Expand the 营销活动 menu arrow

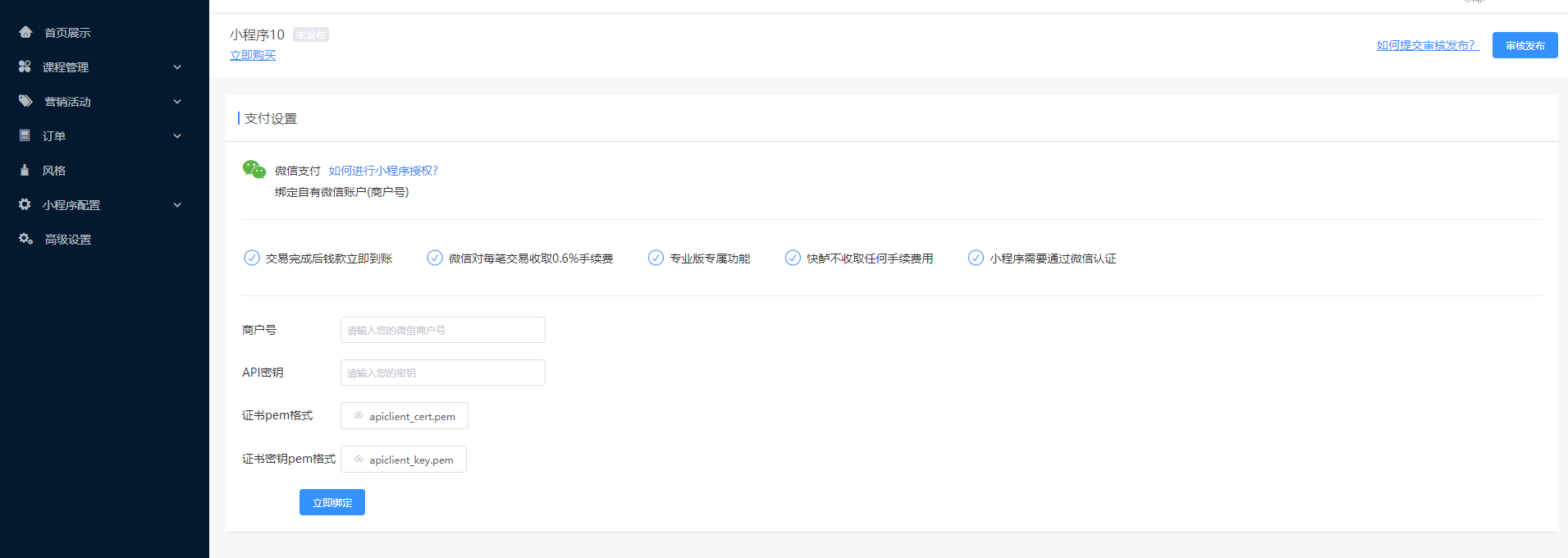pos(177,102)
